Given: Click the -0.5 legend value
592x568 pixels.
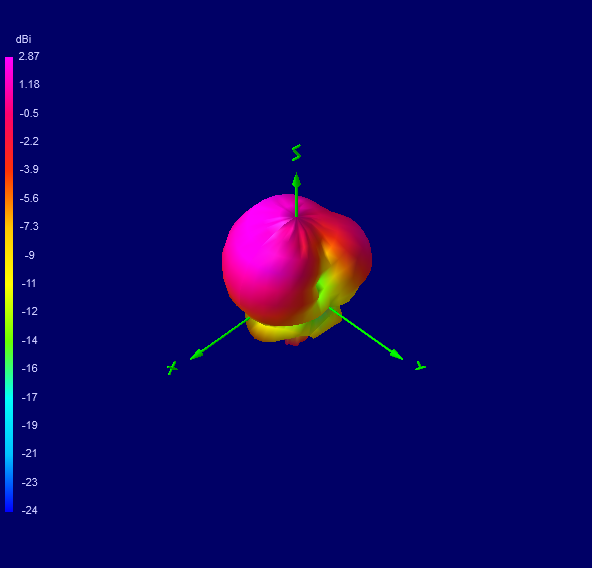Looking at the screenshot, I should point(29,113).
